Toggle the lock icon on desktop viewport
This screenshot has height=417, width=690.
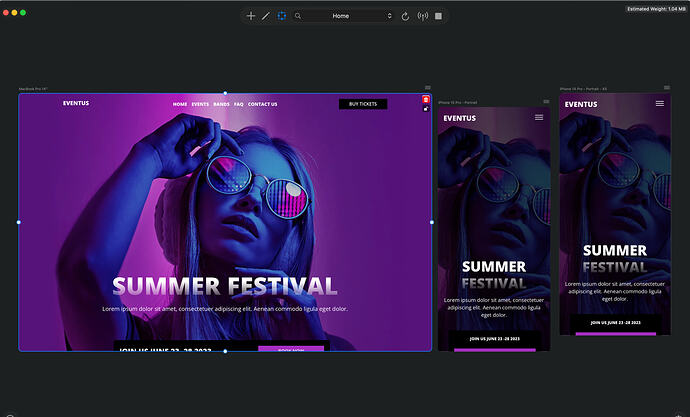click(x=426, y=109)
